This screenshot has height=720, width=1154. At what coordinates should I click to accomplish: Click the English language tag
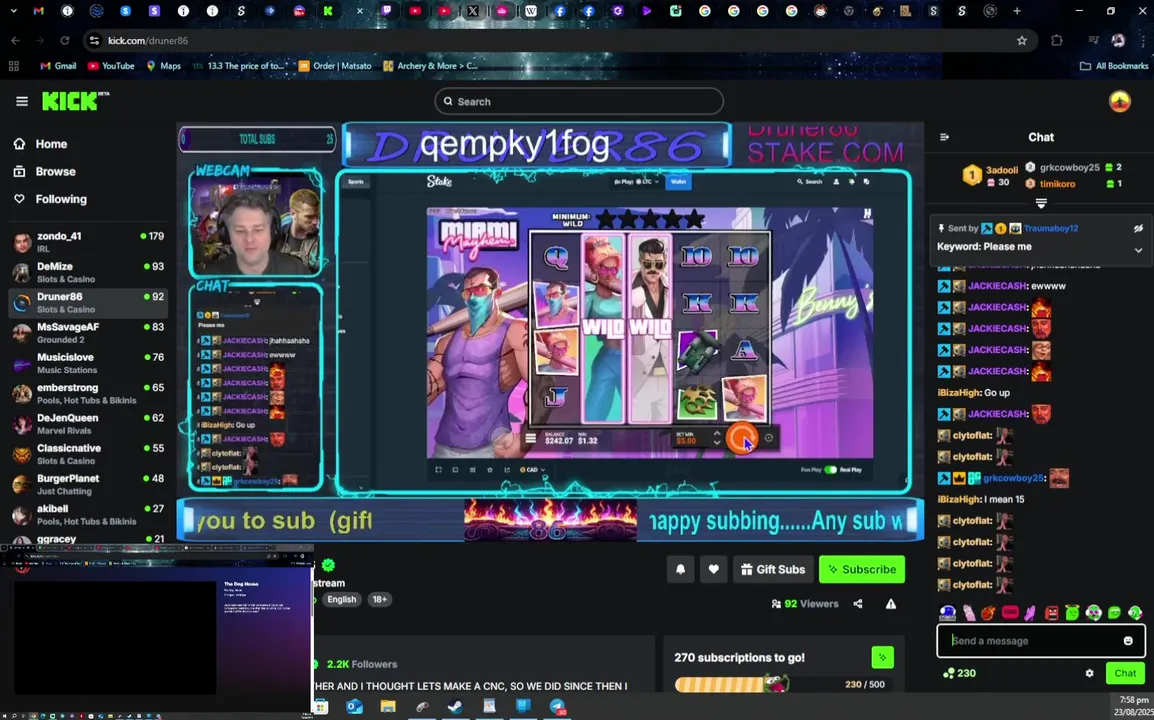(341, 599)
